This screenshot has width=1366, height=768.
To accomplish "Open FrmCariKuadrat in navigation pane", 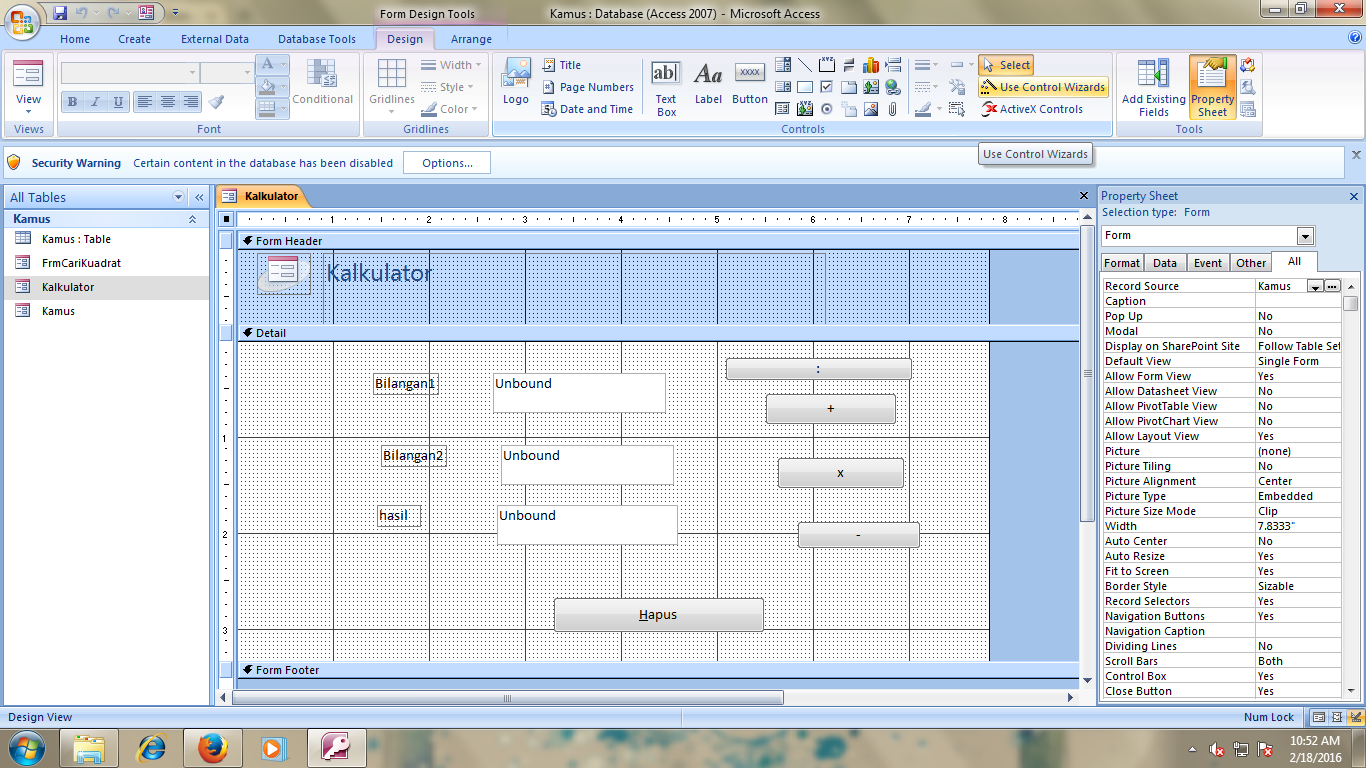I will (x=81, y=263).
